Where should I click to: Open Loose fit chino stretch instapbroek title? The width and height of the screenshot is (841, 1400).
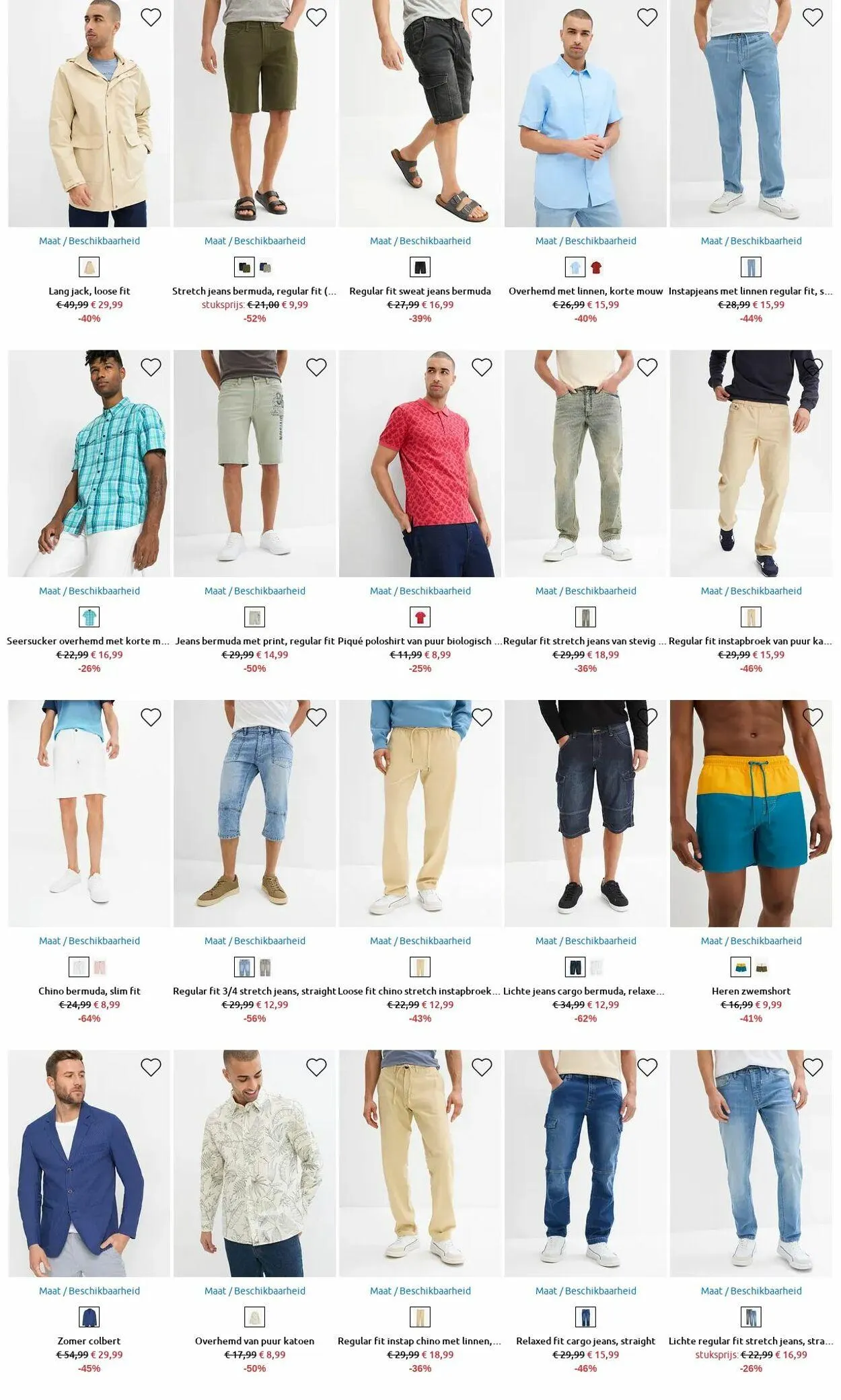[x=420, y=990]
